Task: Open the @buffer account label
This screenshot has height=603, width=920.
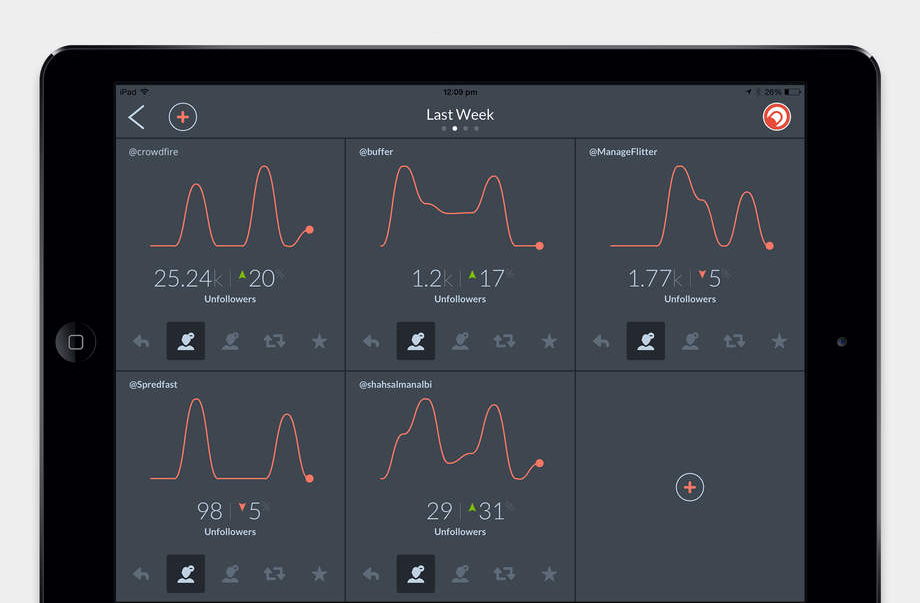Action: pyautogui.click(x=376, y=151)
